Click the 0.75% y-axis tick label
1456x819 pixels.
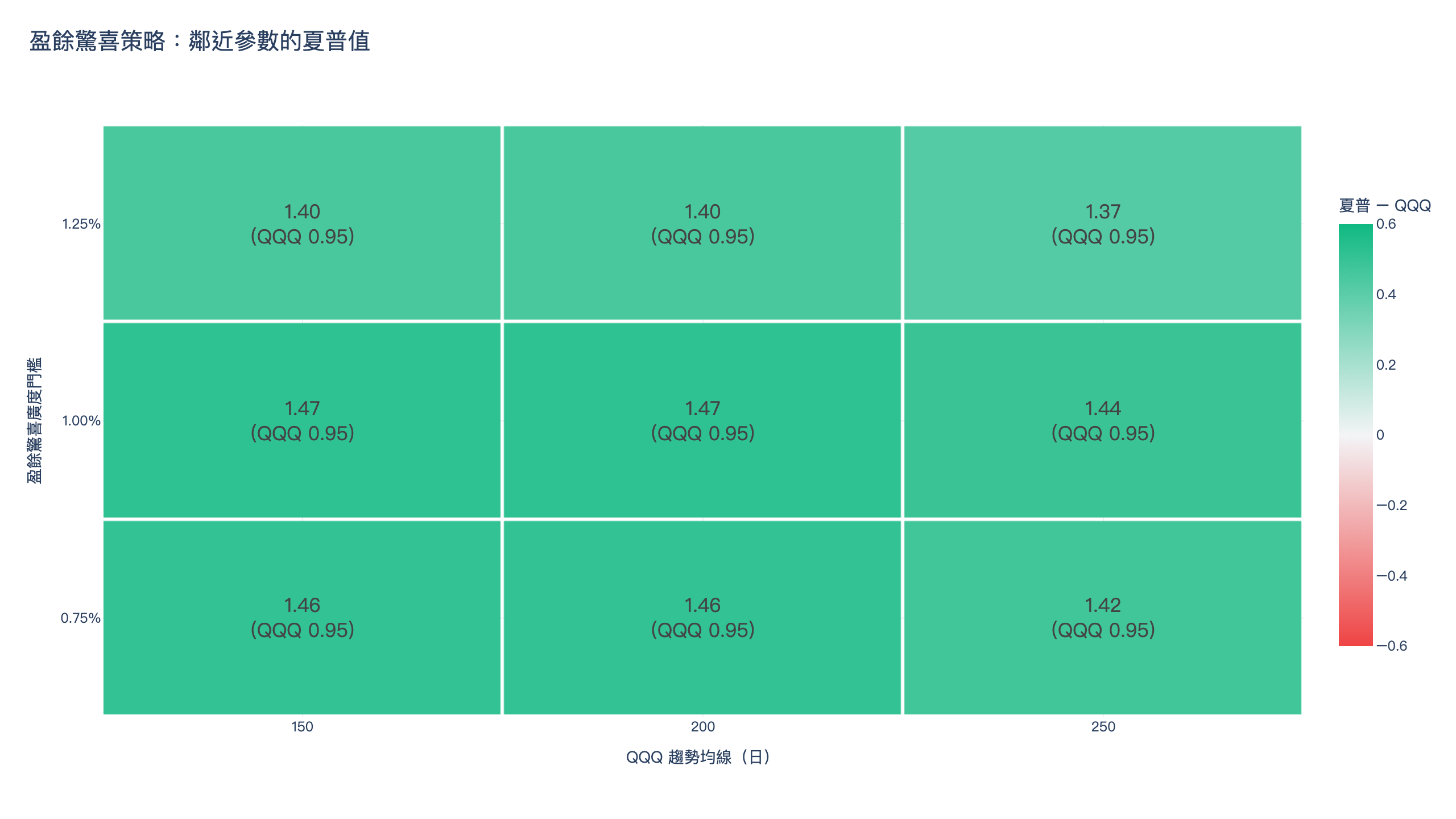pyautogui.click(x=81, y=618)
